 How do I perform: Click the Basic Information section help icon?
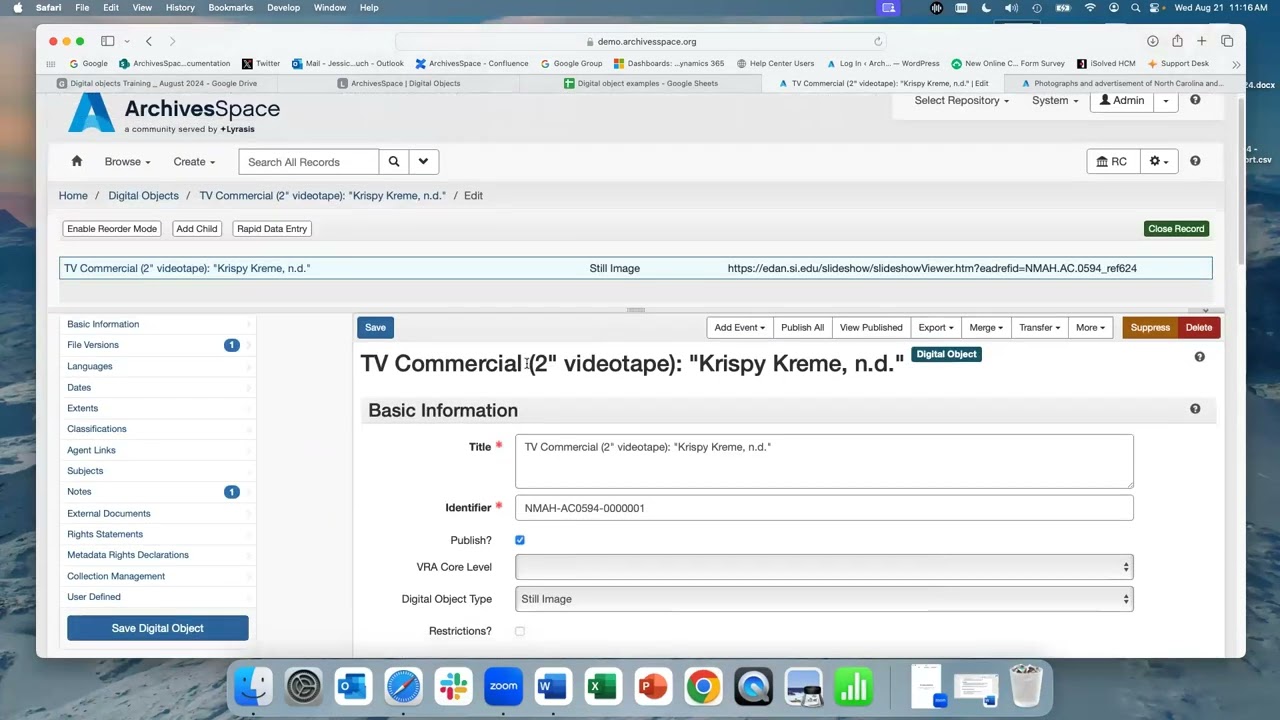point(1195,409)
